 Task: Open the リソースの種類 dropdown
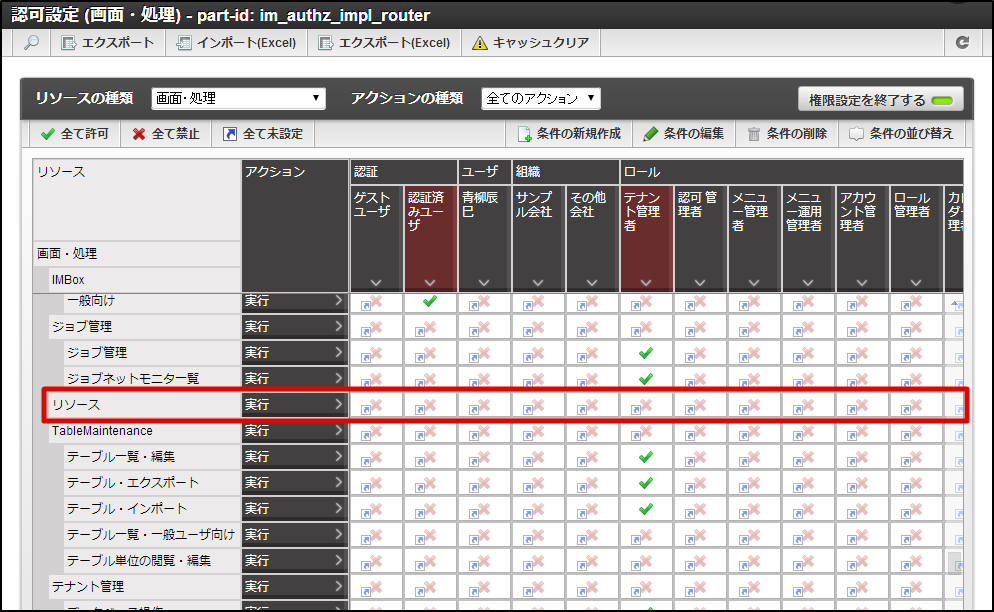(x=238, y=98)
